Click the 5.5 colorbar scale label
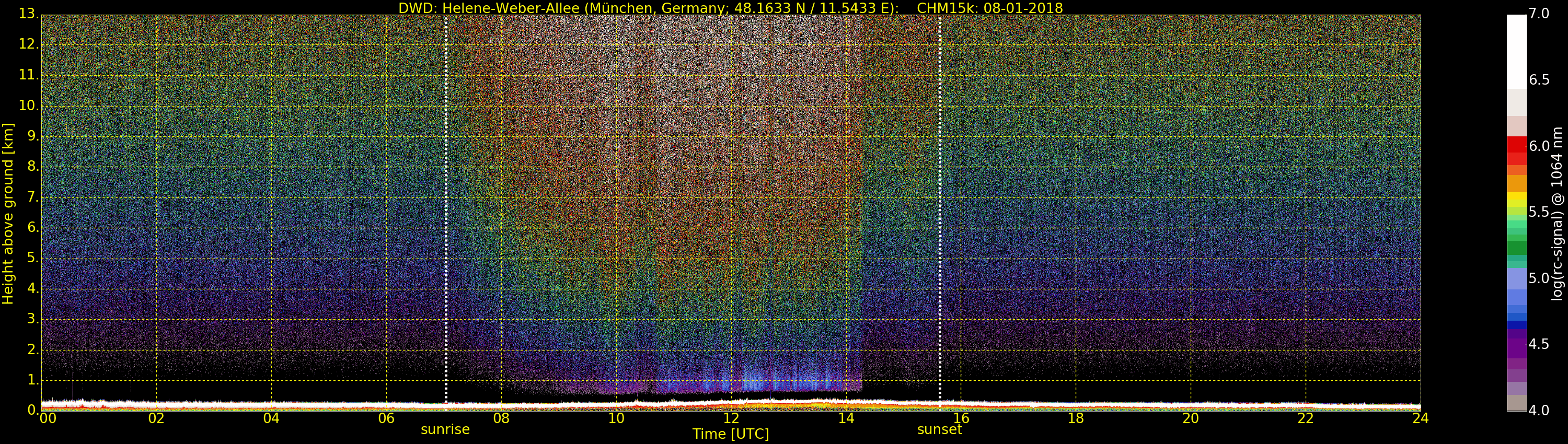 point(1539,212)
